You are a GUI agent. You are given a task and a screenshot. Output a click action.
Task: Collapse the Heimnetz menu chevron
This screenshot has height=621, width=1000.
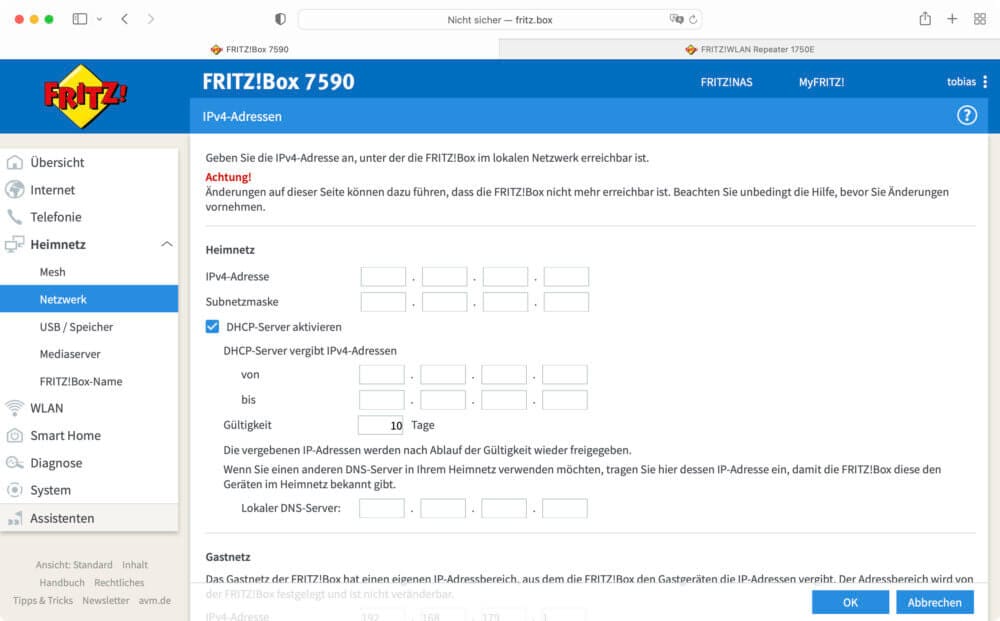(x=166, y=244)
